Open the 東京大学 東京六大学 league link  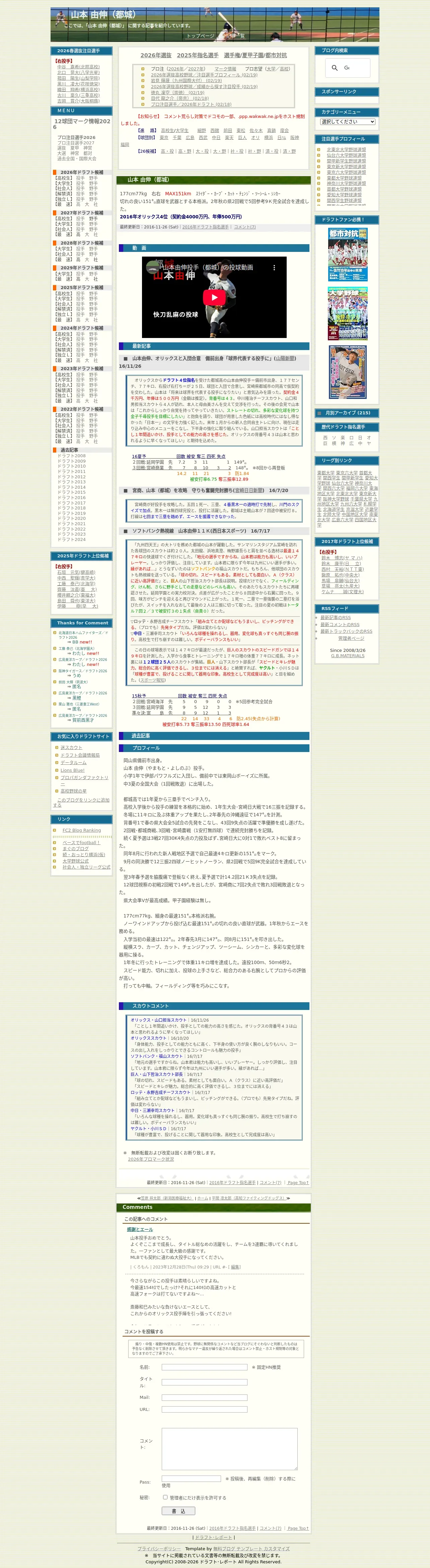[x=347, y=473]
